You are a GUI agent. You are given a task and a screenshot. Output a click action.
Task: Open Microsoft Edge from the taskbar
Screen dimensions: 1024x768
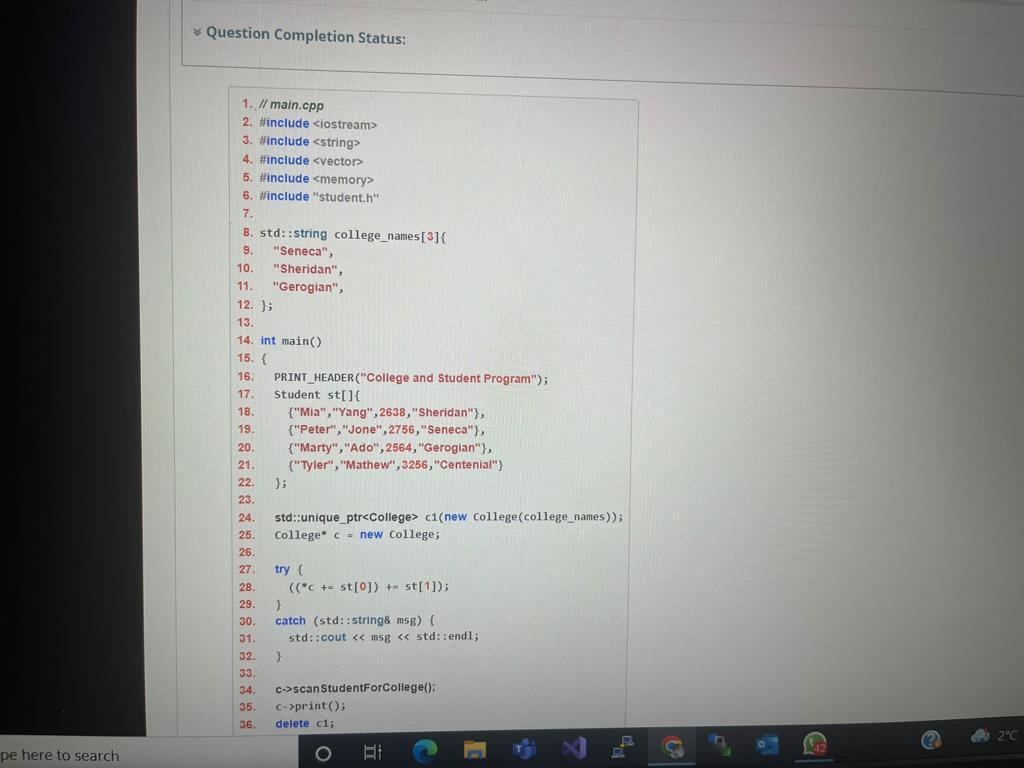(424, 749)
